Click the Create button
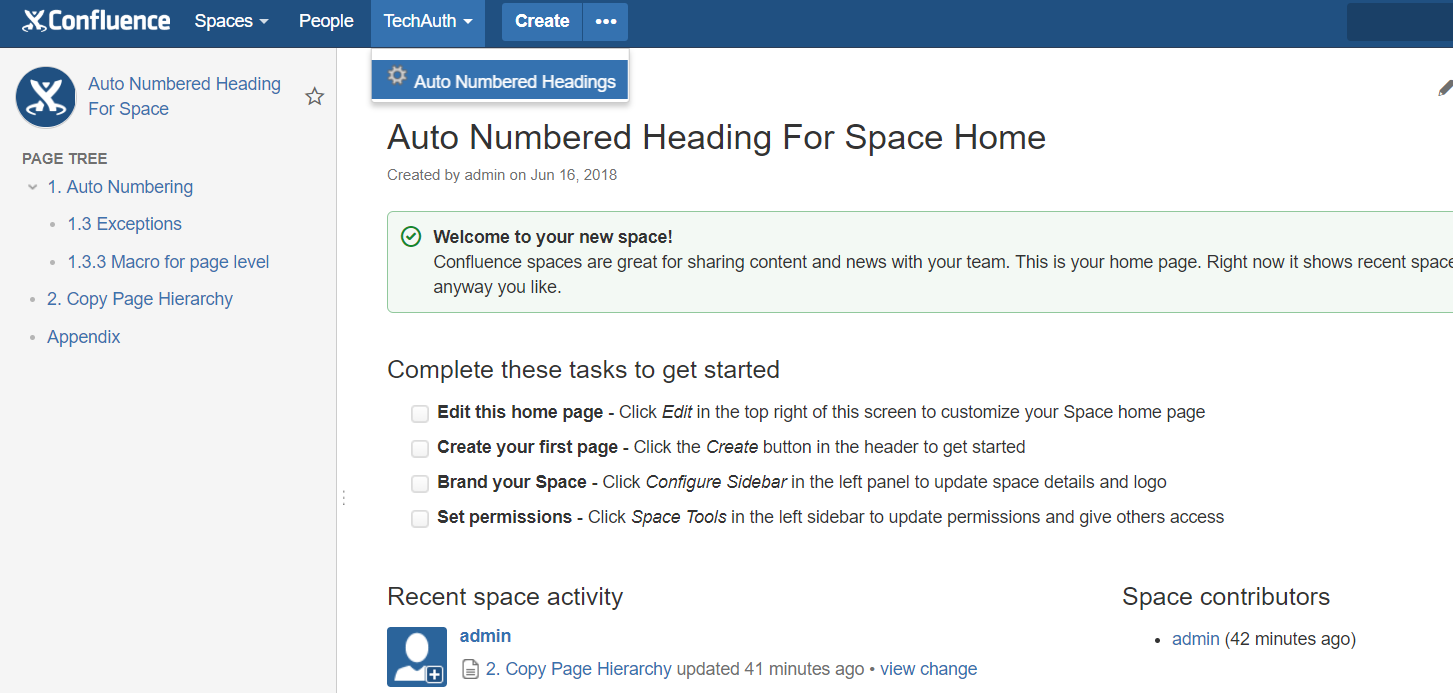This screenshot has width=1453, height=693. 542,21
